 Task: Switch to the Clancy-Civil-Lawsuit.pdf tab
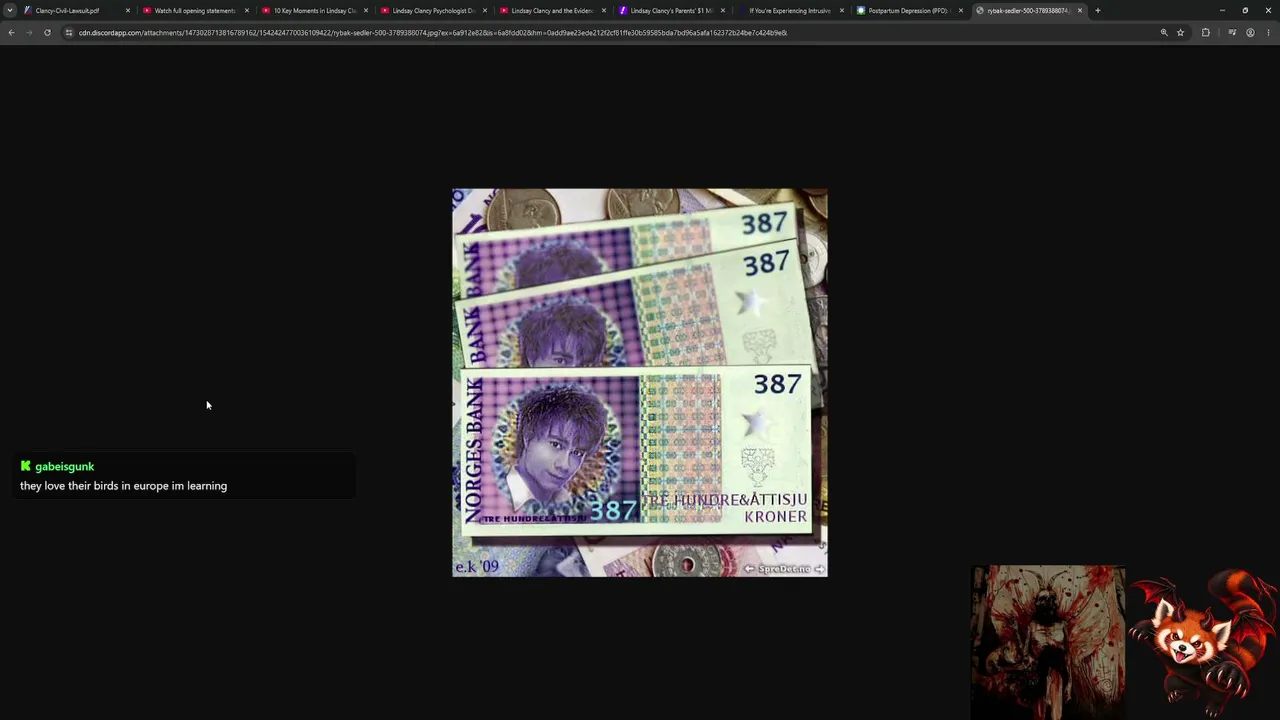pyautogui.click(x=75, y=10)
